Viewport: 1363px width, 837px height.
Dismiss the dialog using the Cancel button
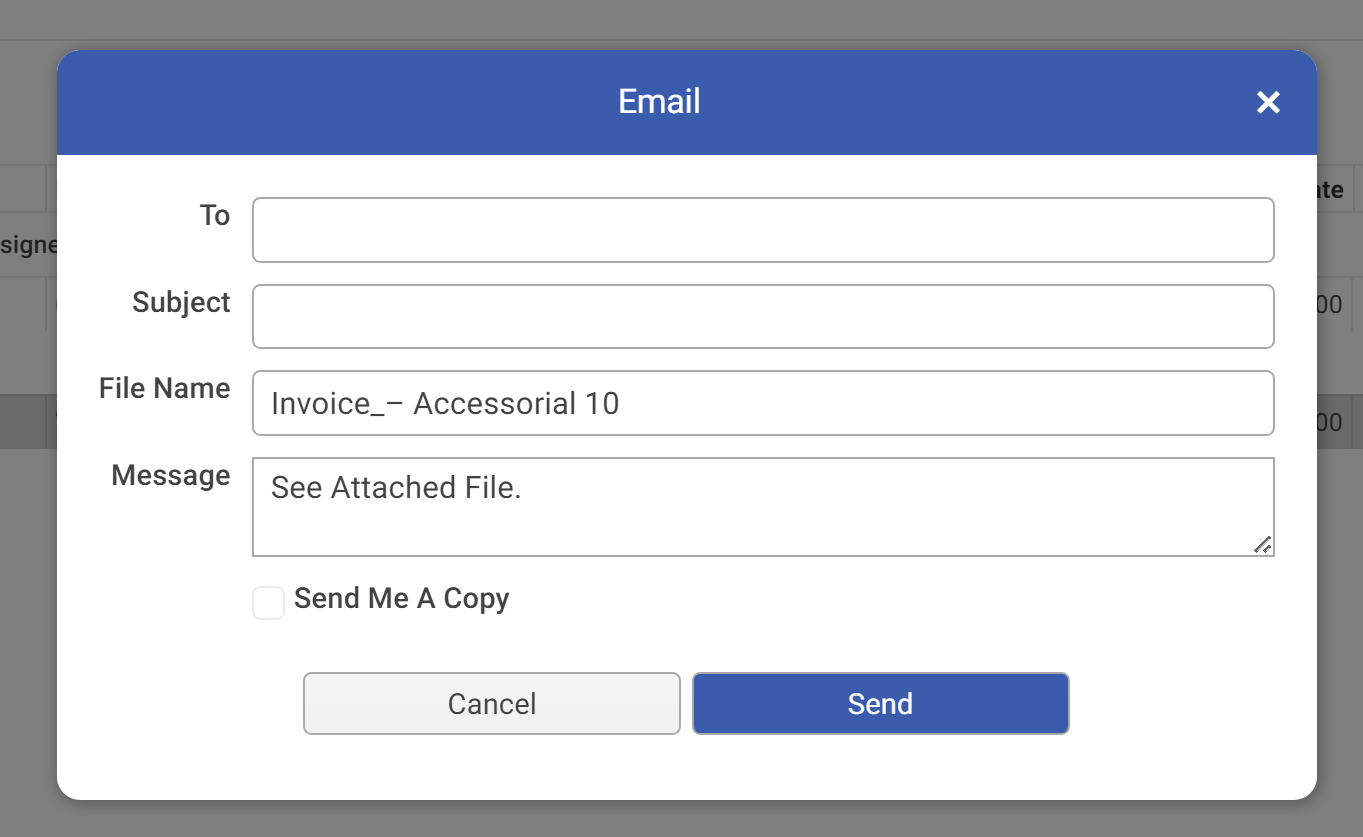[491, 703]
